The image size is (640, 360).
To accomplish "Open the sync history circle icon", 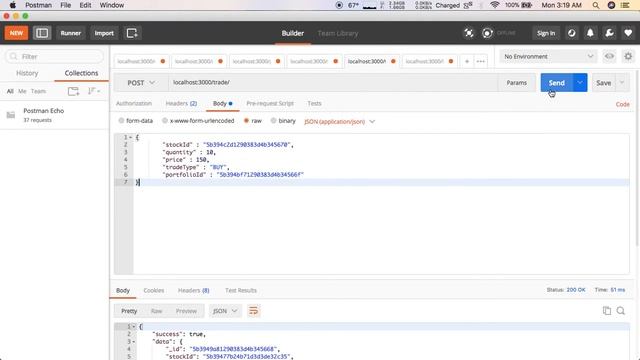I will [x=571, y=33].
